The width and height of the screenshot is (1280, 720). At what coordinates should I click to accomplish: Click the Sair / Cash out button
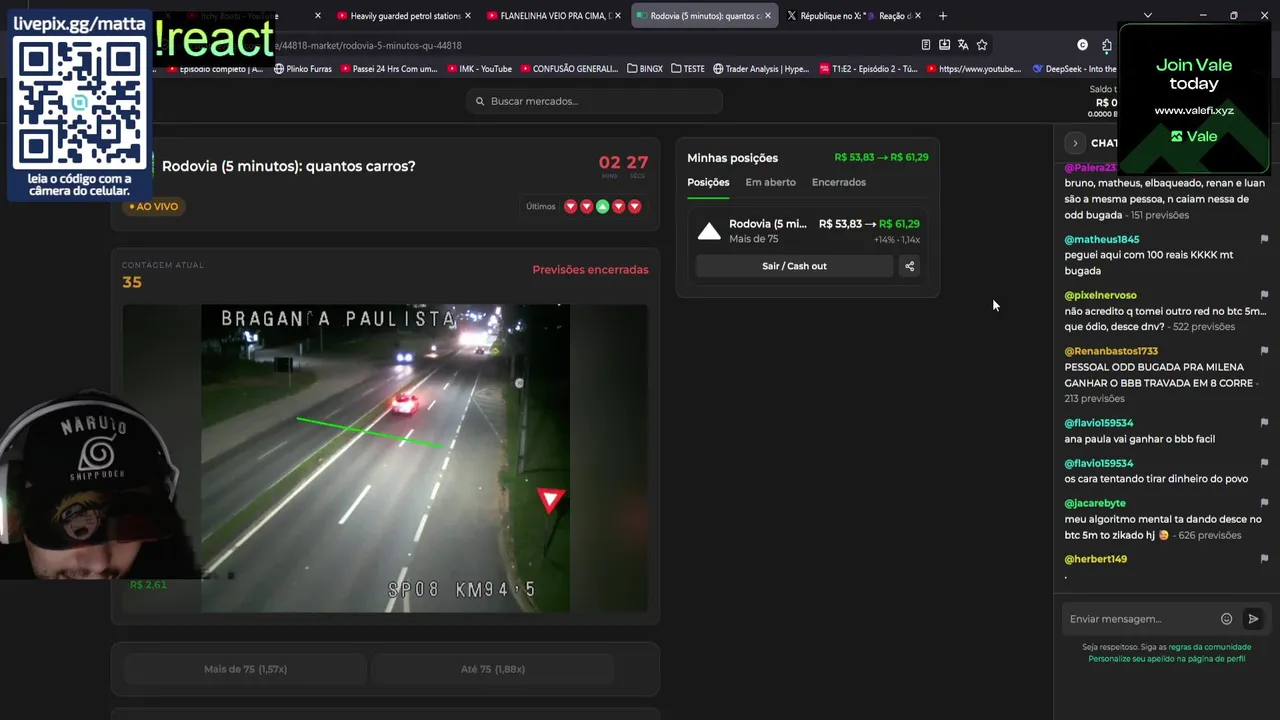coord(794,266)
